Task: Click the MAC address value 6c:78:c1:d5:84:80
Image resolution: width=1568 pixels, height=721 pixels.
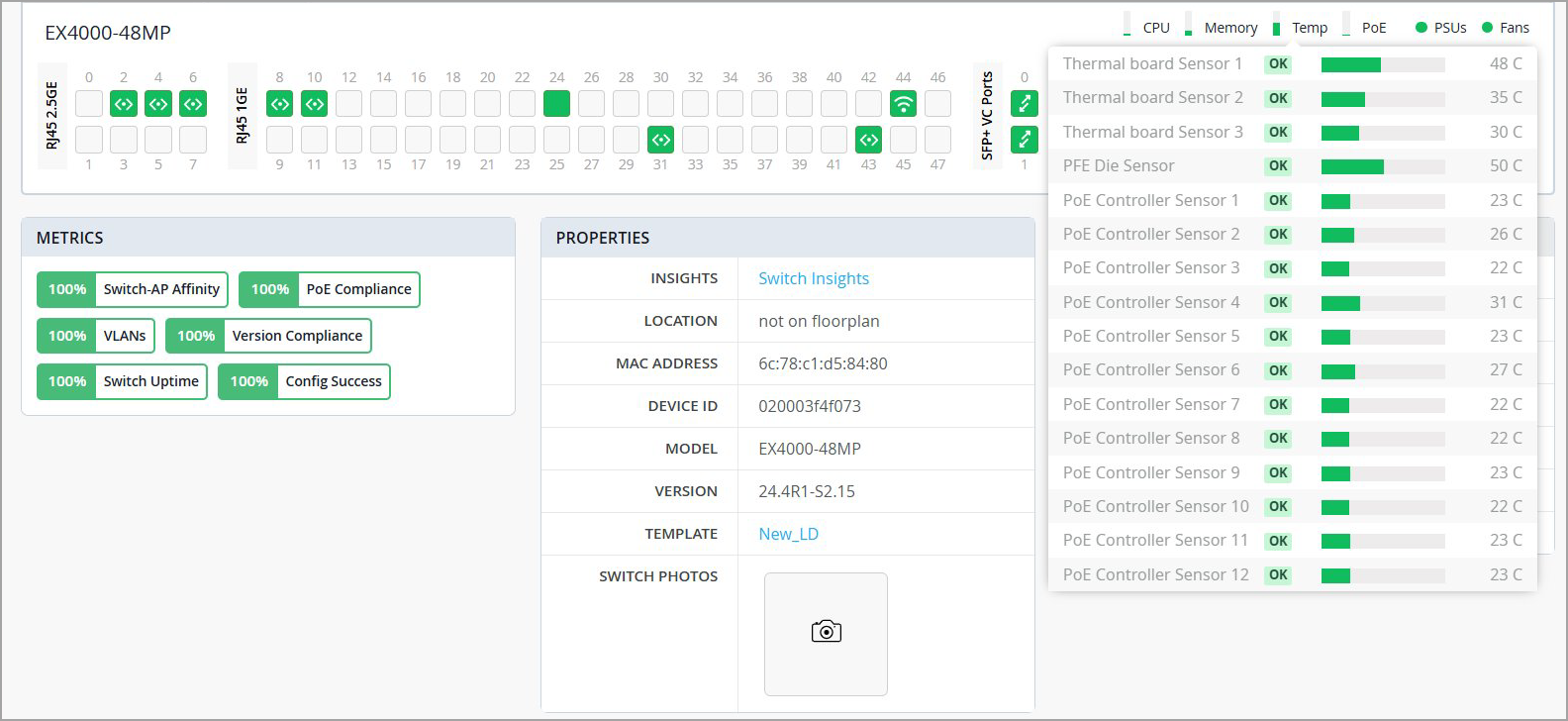Action: (x=824, y=363)
